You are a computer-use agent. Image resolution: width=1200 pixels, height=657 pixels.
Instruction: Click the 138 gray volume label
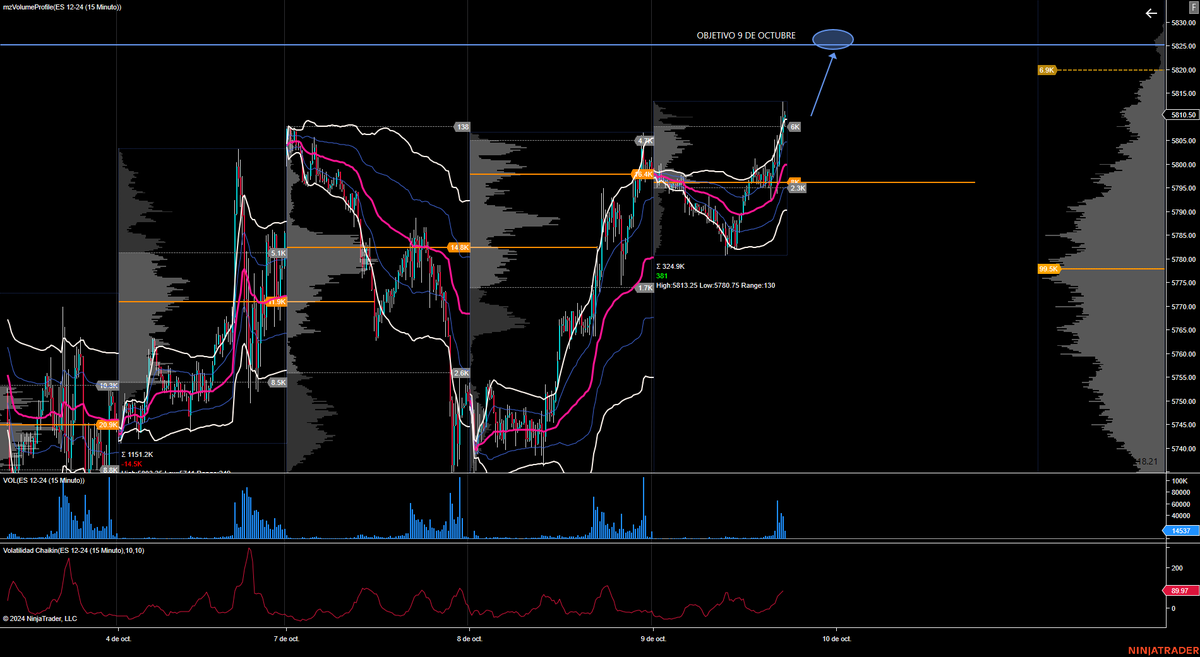462,127
